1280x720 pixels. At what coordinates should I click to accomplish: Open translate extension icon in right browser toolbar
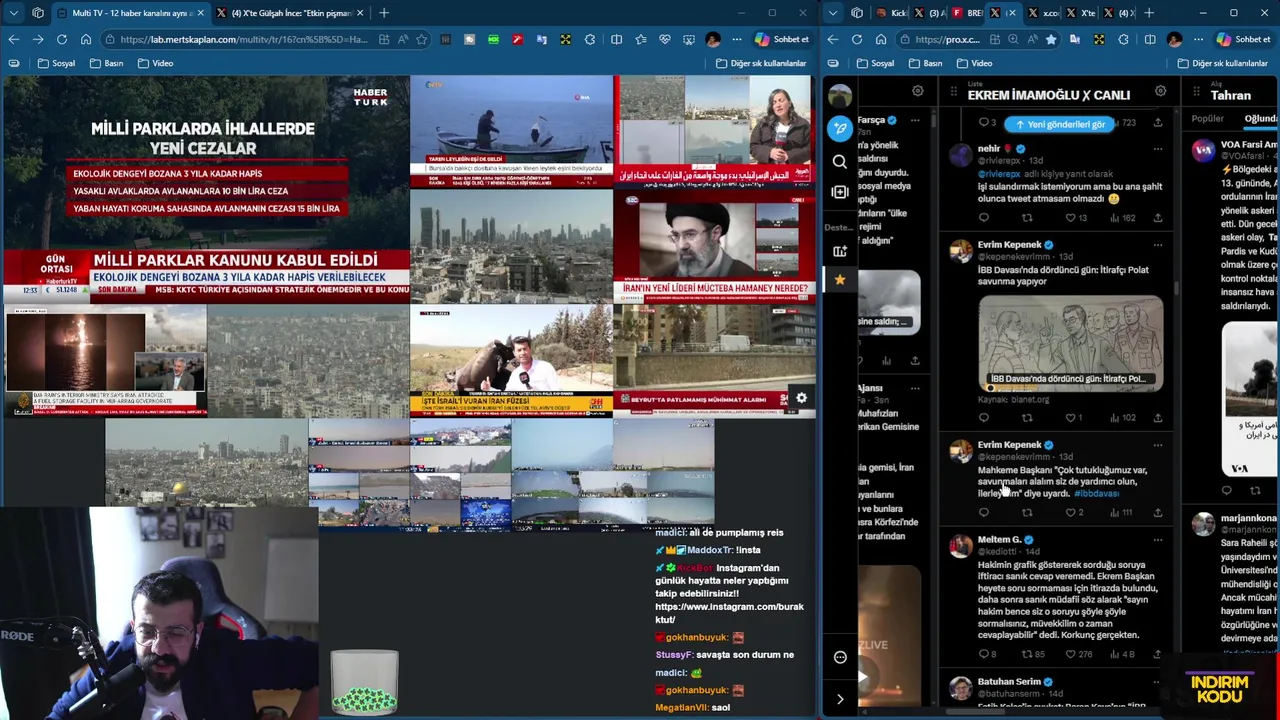(x=1075, y=39)
